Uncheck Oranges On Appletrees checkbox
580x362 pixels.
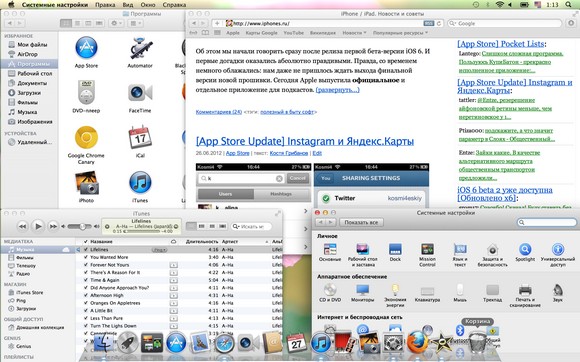click(86, 303)
